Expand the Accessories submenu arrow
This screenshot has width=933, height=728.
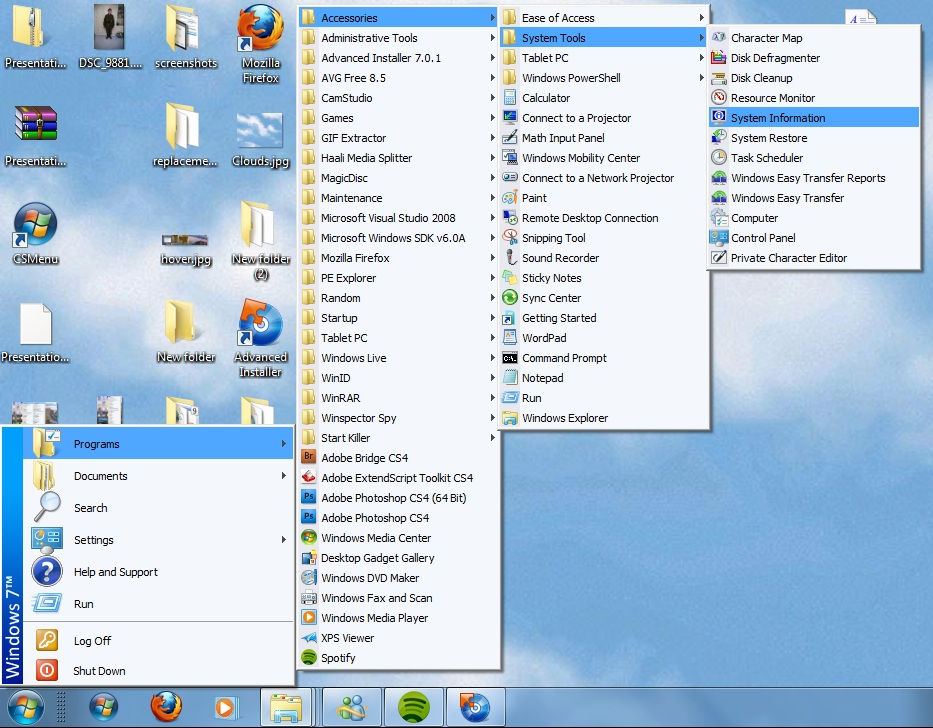coord(493,18)
